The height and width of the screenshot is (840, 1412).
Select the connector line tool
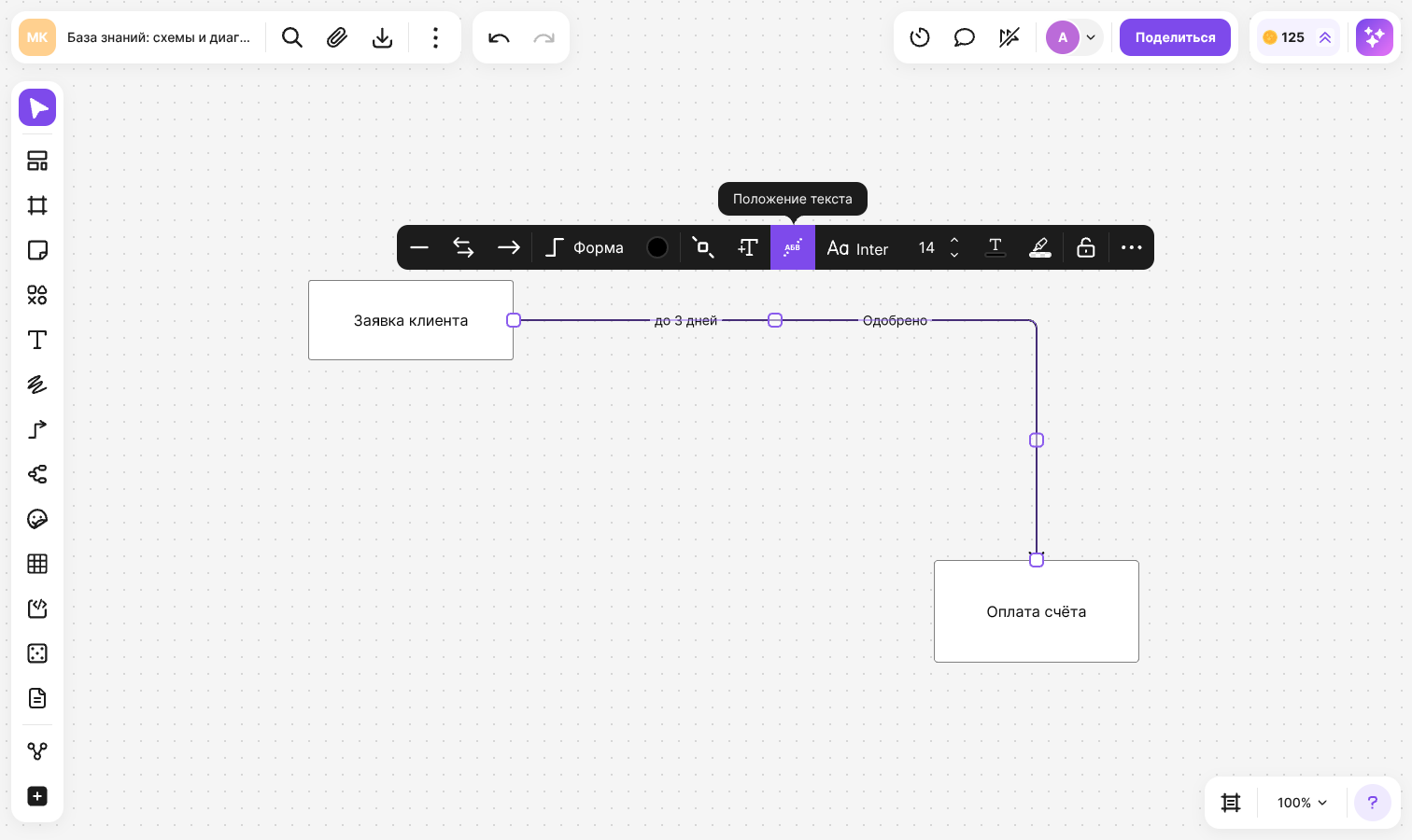(x=37, y=429)
